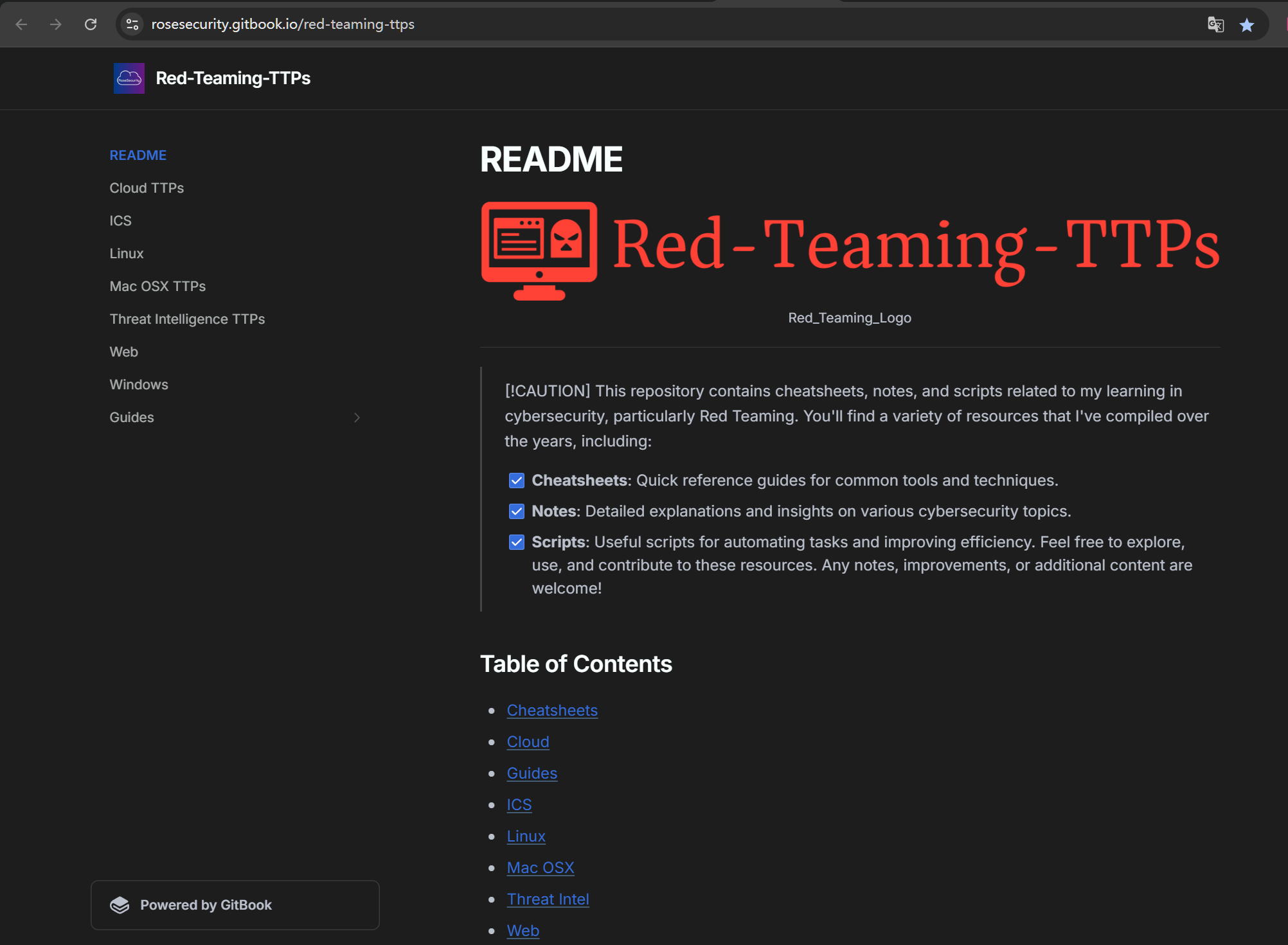Follow the ICS table of contents link
Screen dimensions: 1288x945
pos(519,805)
